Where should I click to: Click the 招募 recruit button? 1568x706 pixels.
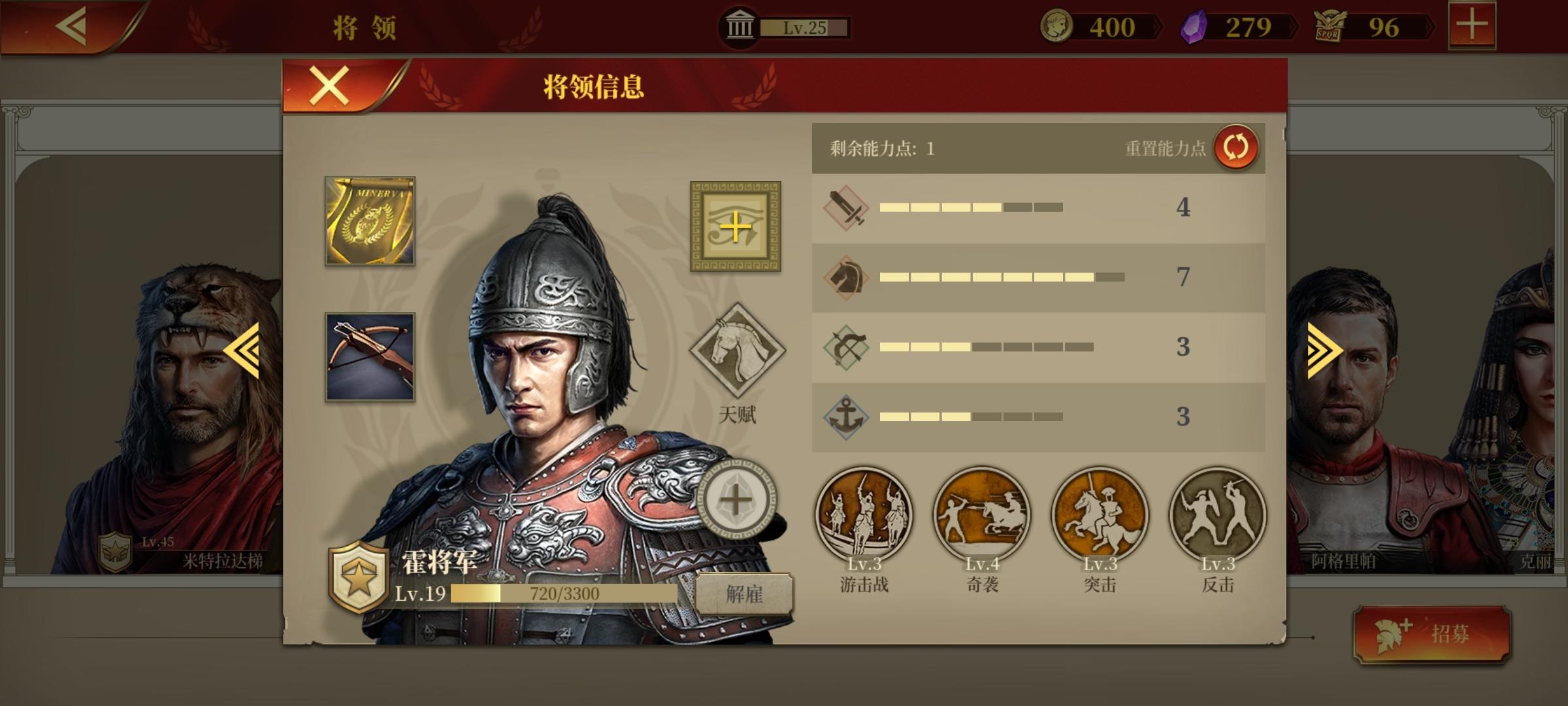click(x=1432, y=634)
